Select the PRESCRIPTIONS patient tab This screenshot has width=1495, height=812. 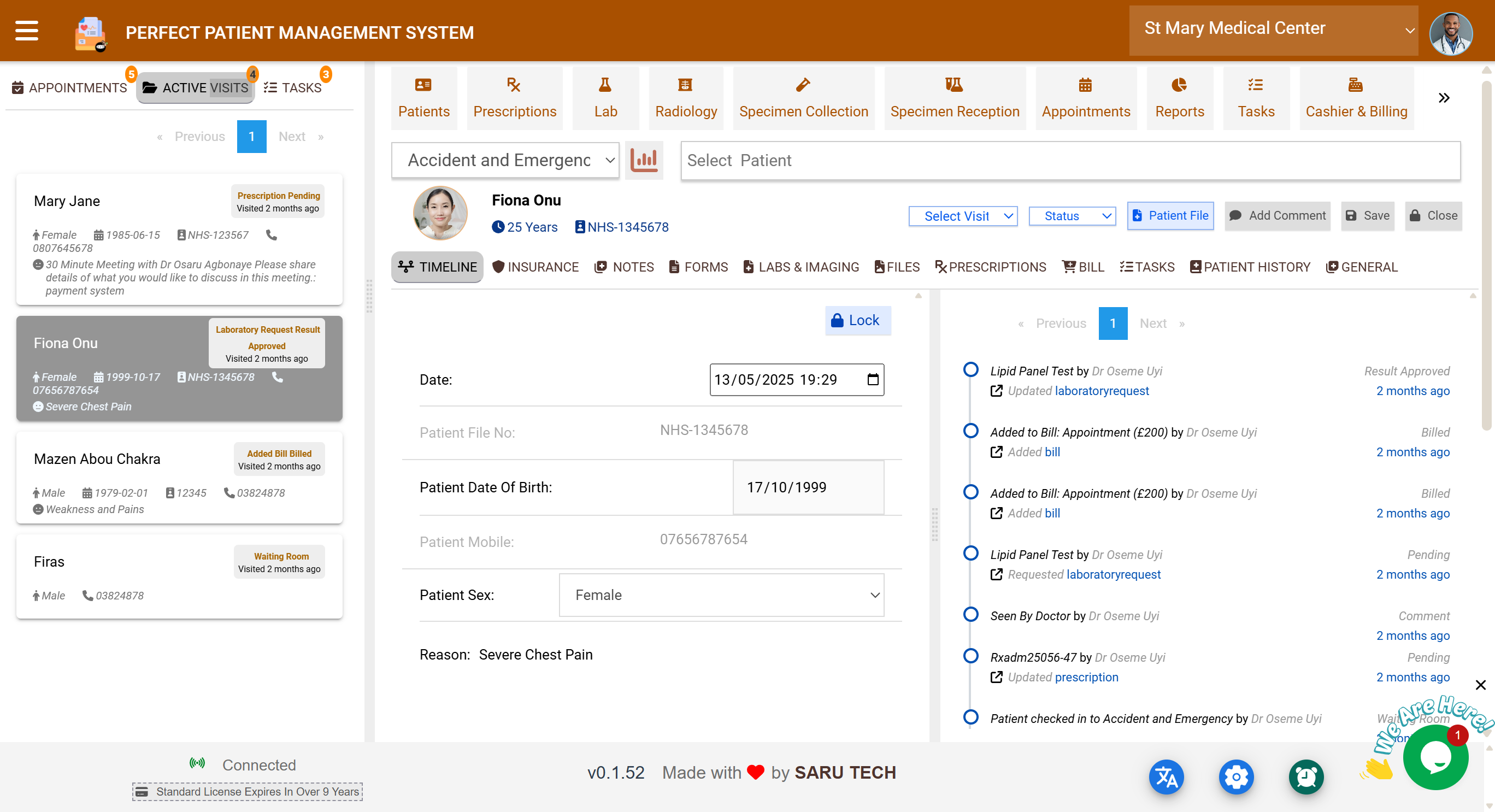pyautogui.click(x=990, y=267)
